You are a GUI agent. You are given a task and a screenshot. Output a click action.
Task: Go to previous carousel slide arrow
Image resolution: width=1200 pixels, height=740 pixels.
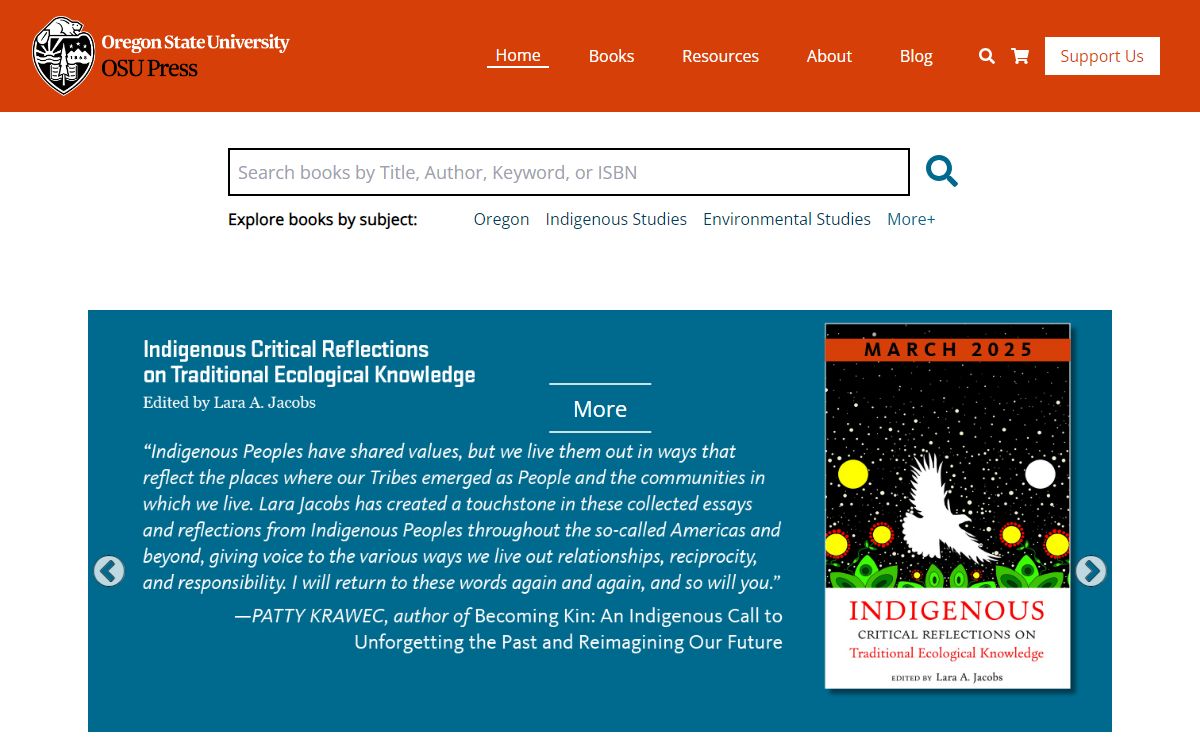[x=109, y=571]
